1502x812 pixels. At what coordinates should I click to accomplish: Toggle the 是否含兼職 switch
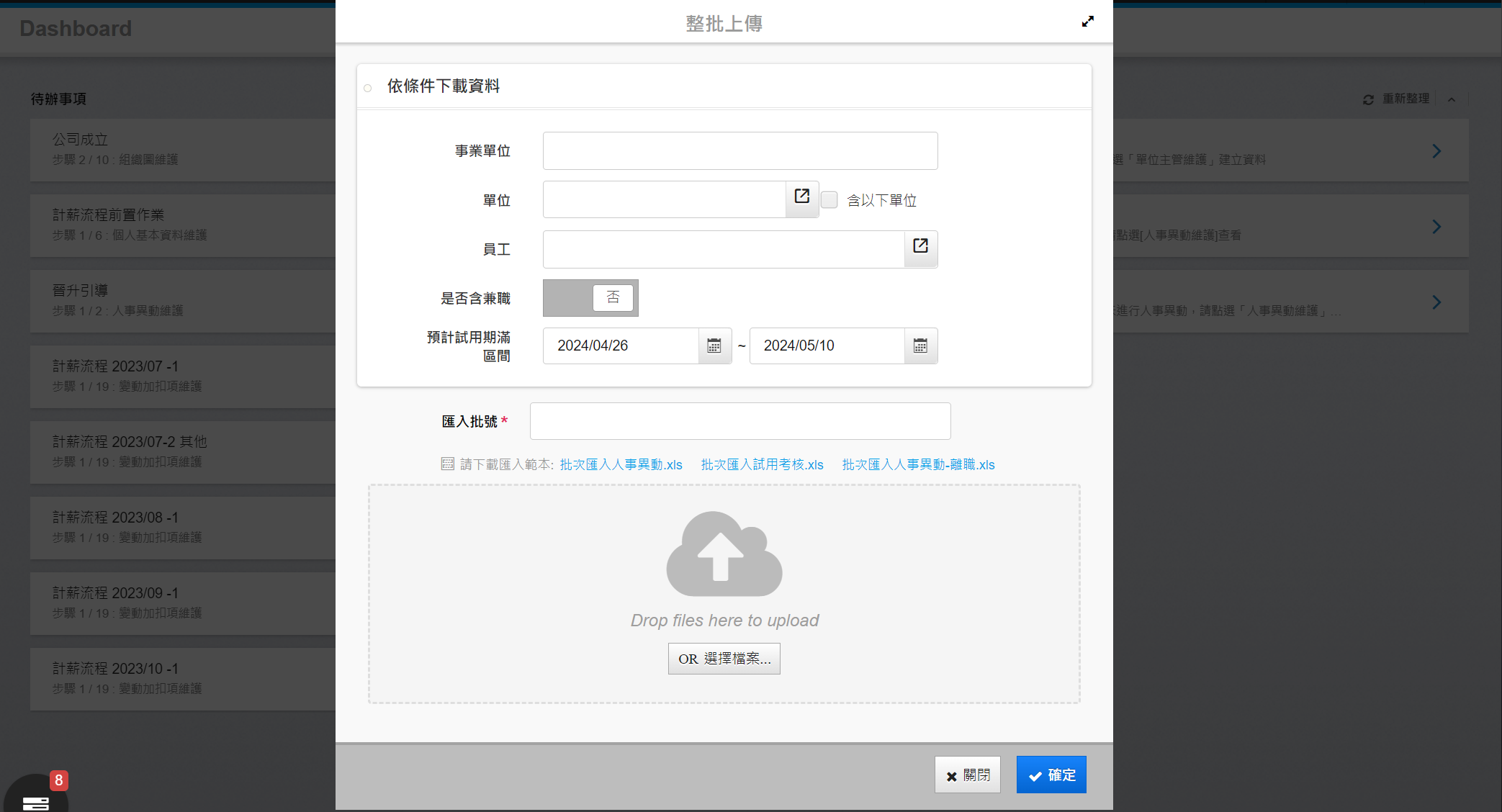[x=590, y=298]
